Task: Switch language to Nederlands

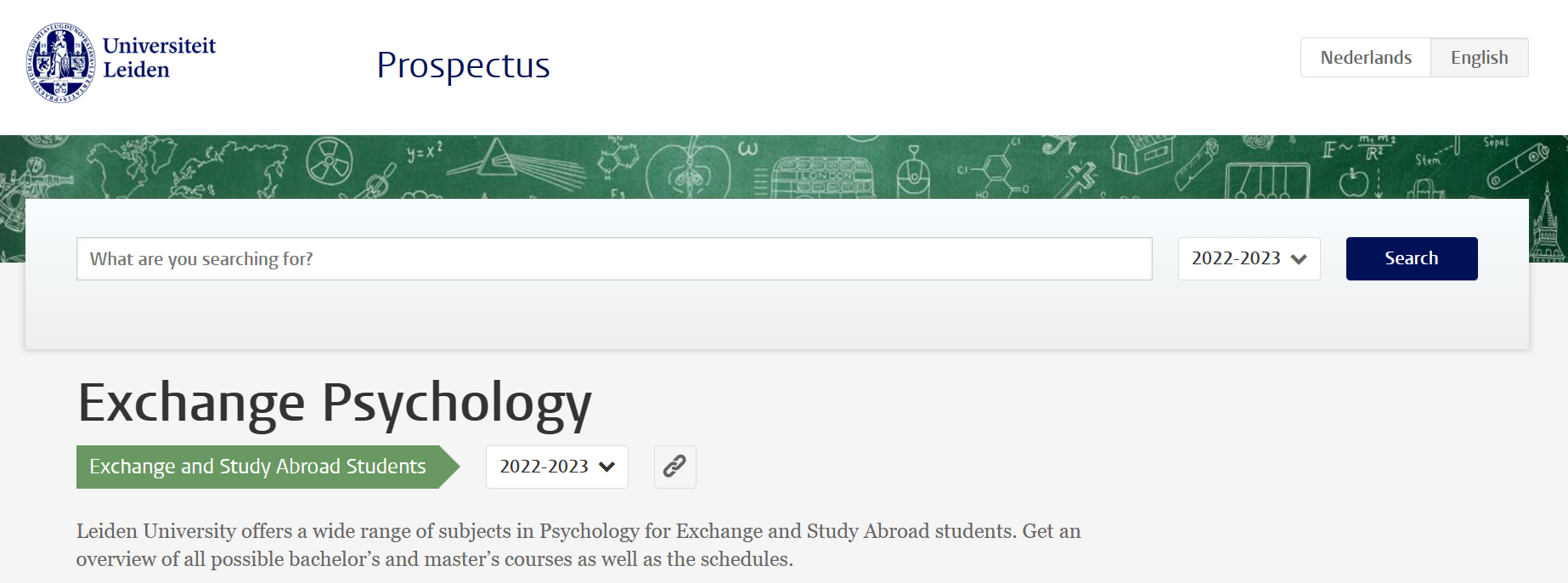Action: pos(1366,58)
